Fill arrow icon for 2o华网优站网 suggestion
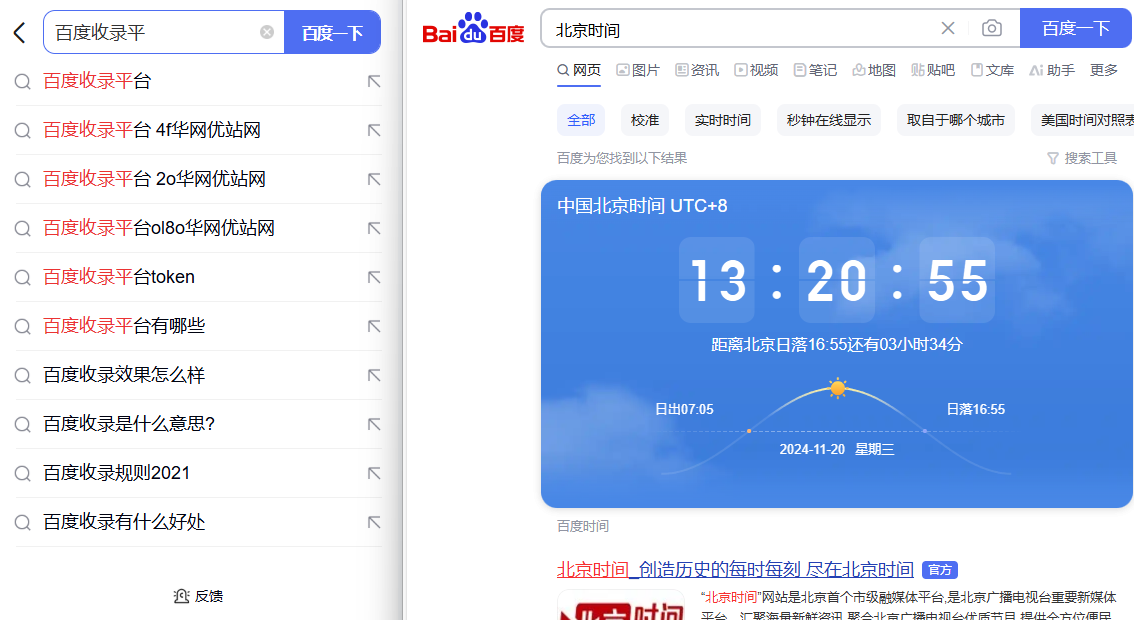The image size is (1134, 620). point(374,179)
